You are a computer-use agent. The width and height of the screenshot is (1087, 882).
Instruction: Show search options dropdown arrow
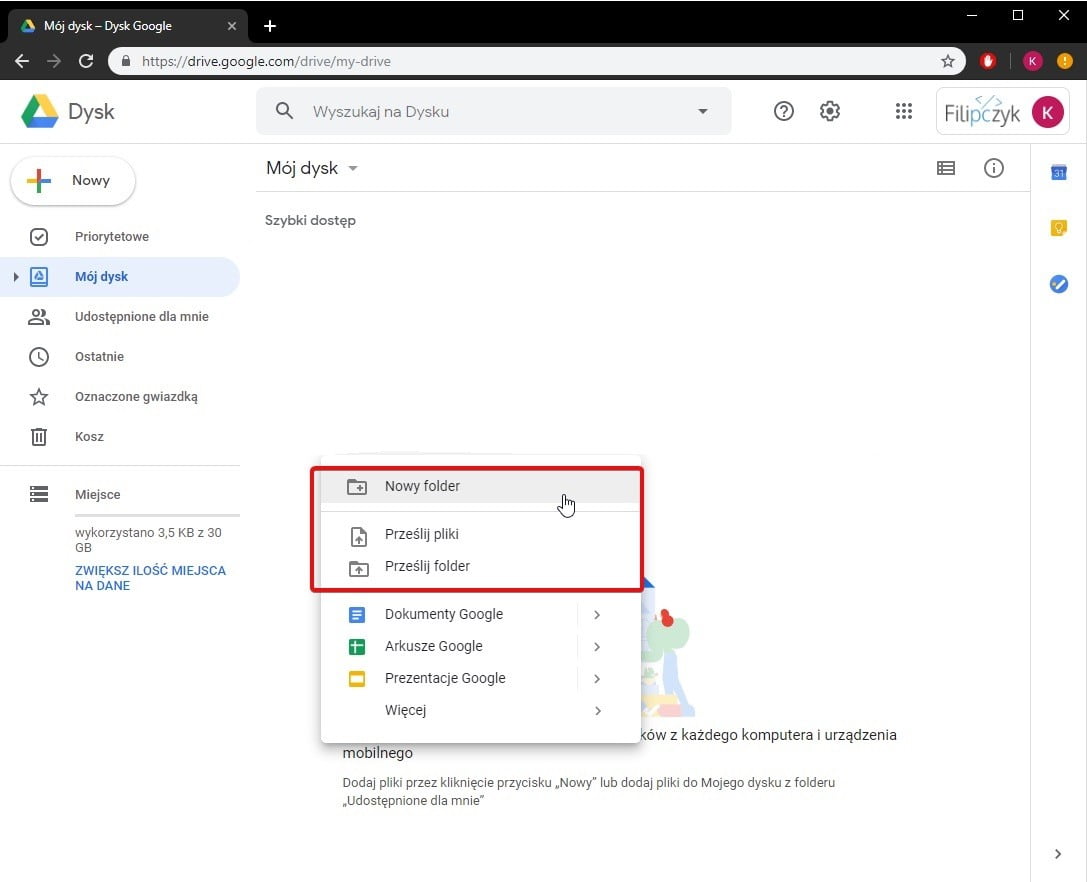pos(702,112)
